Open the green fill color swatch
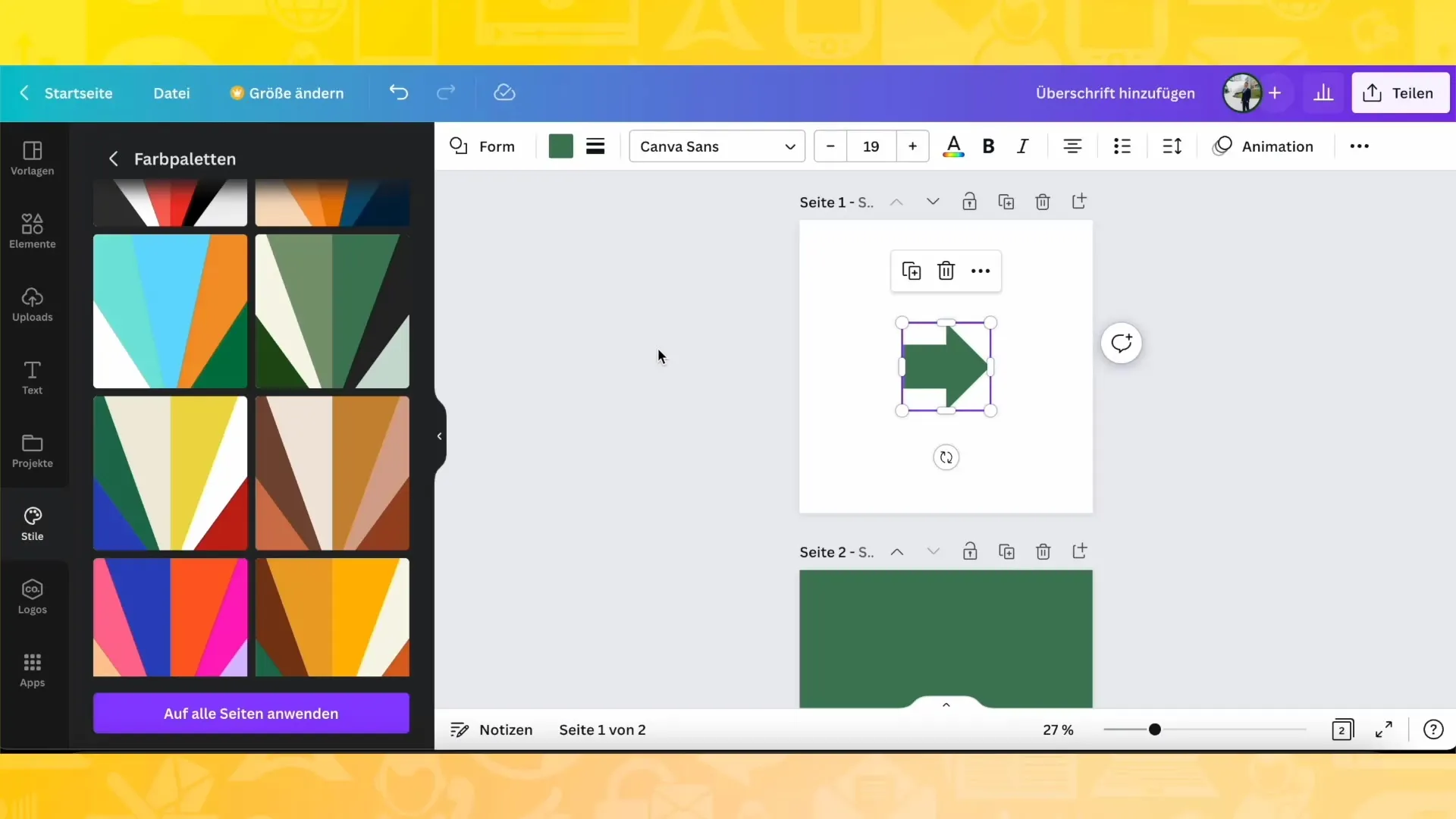Image resolution: width=1456 pixels, height=819 pixels. [x=560, y=146]
